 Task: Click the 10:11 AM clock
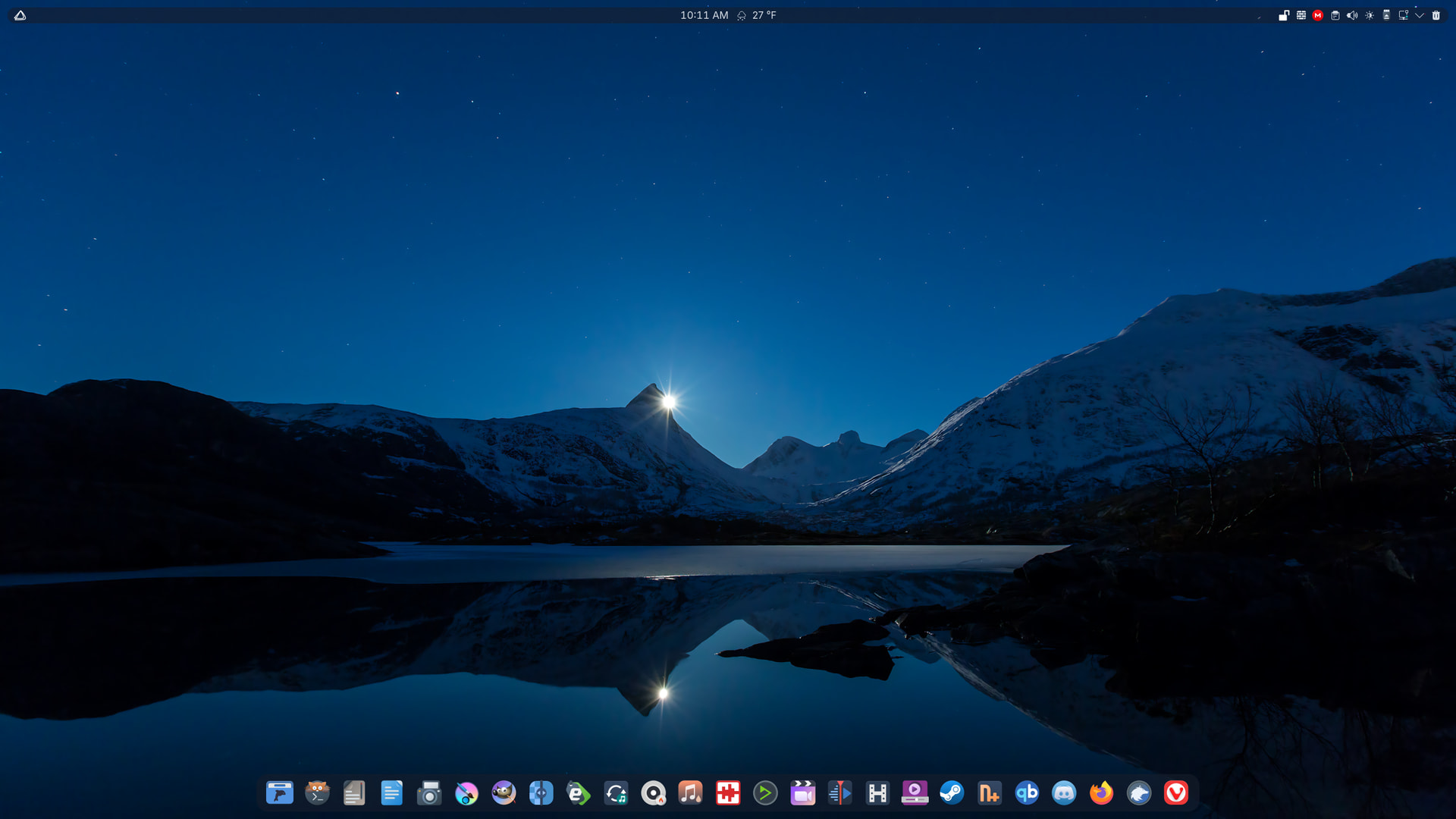tap(704, 15)
